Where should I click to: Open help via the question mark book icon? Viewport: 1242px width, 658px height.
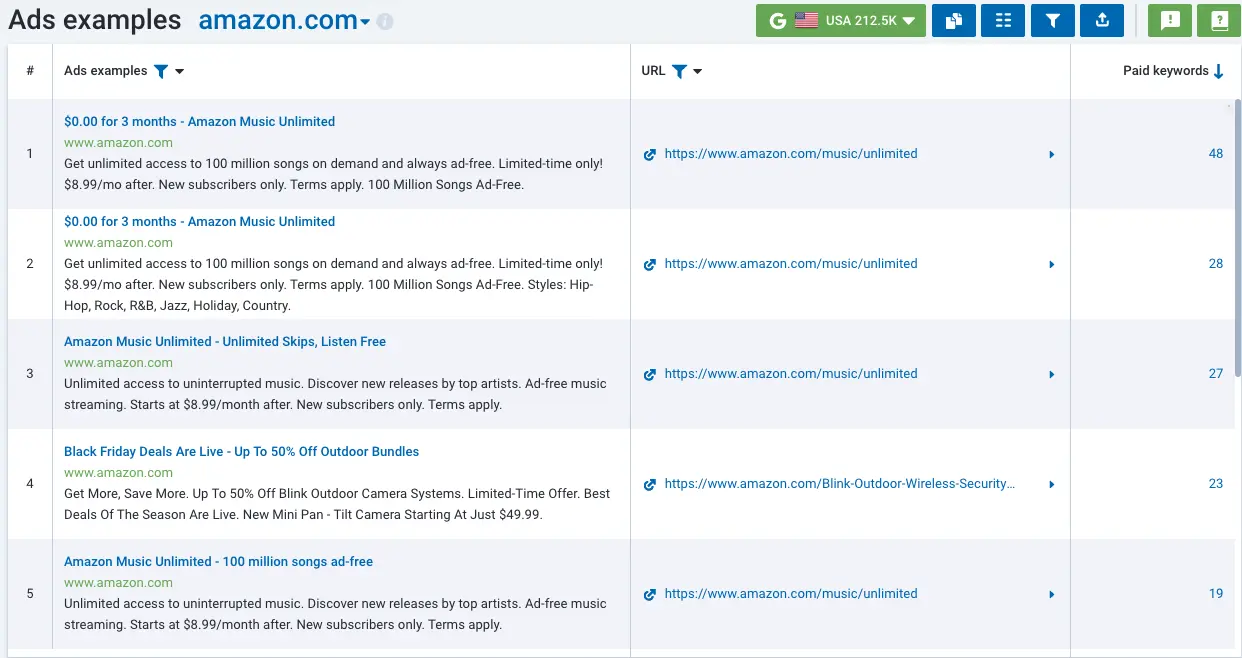pyautogui.click(x=1218, y=19)
